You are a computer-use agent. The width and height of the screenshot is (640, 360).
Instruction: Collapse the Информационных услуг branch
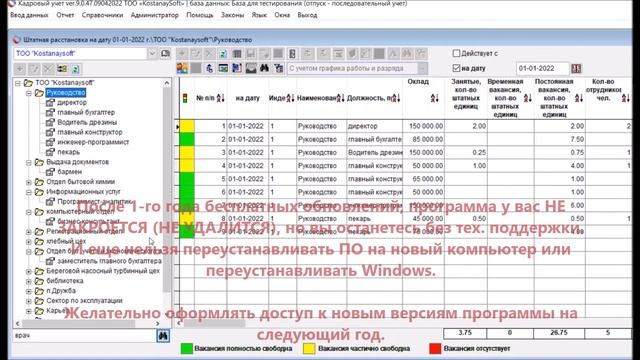coord(29,192)
